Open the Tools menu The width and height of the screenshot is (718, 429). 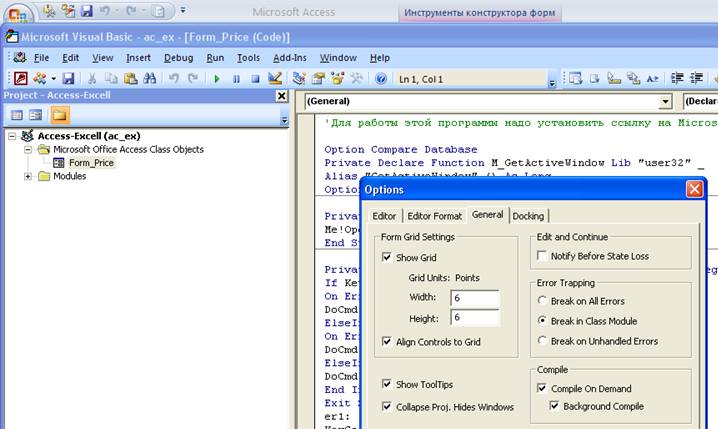248,58
